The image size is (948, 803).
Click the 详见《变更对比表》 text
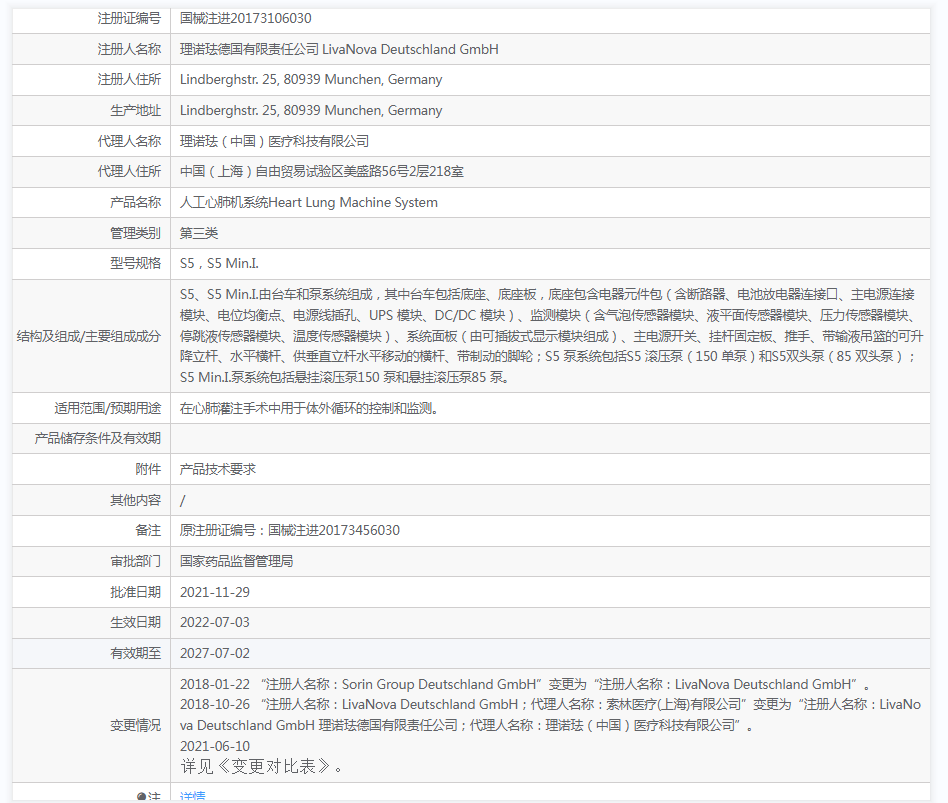[261, 767]
